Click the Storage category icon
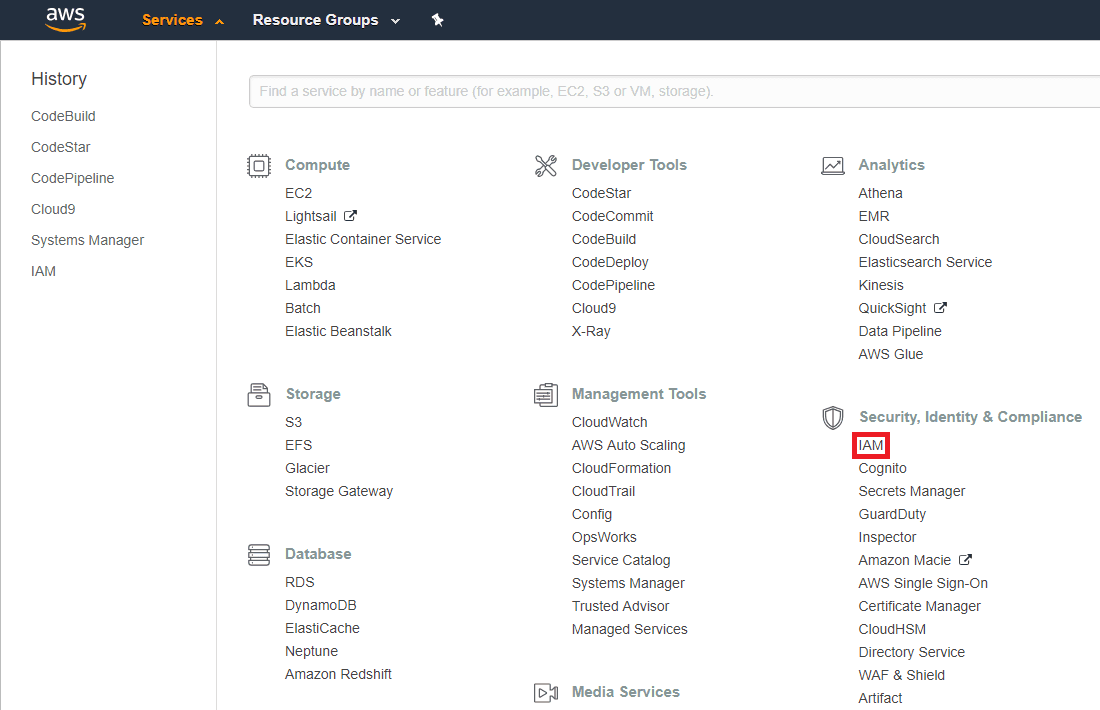 point(259,394)
